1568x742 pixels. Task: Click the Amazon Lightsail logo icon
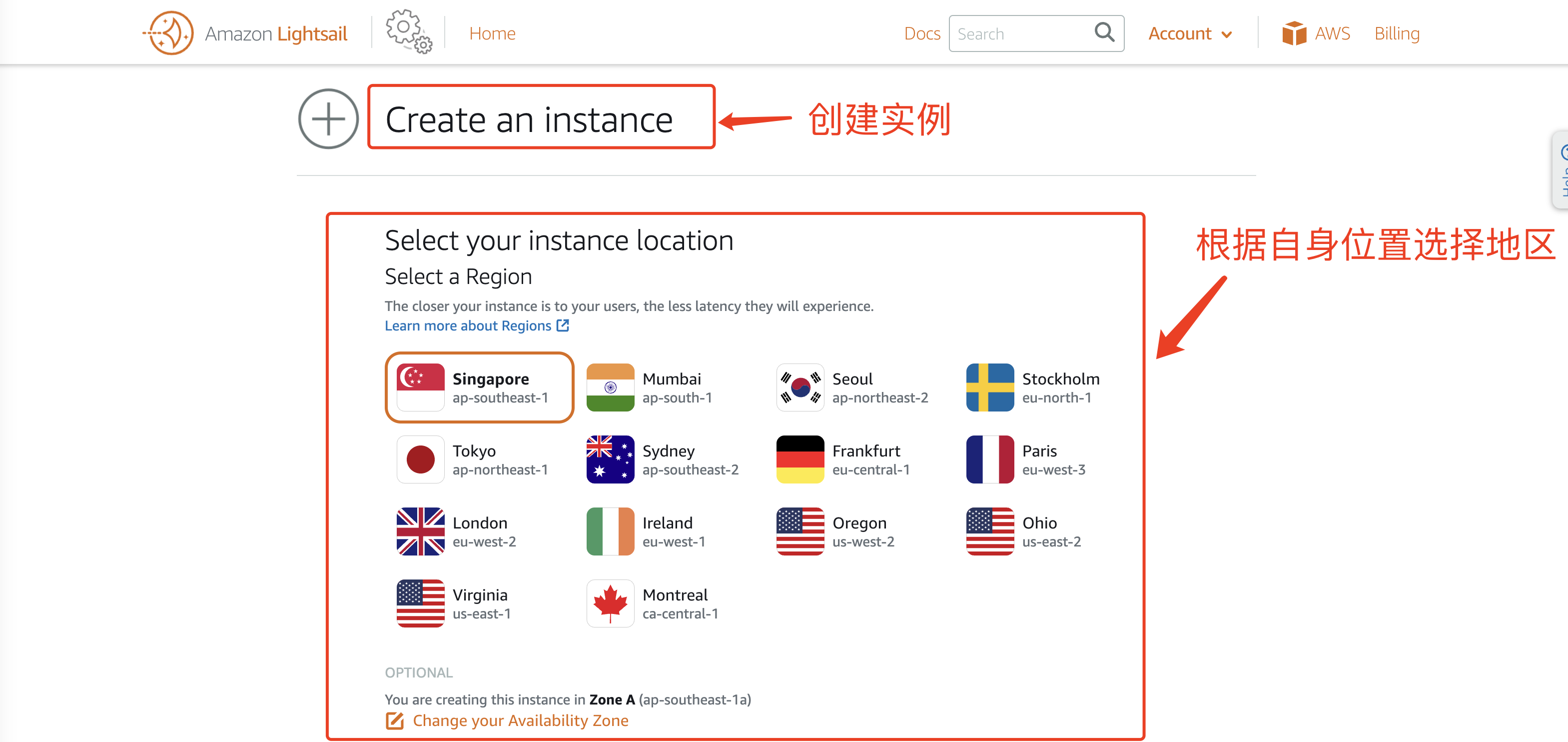tap(170, 33)
